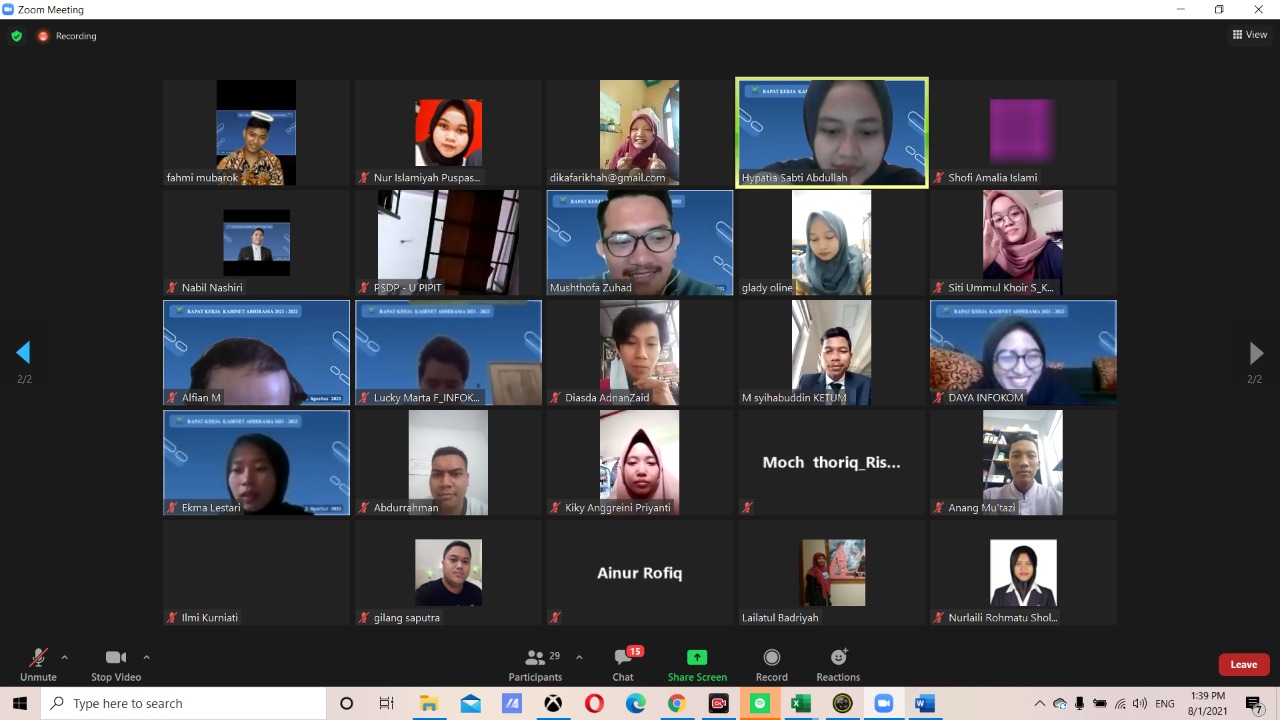
Task: Go to next gallery page arrow
Action: [1256, 352]
